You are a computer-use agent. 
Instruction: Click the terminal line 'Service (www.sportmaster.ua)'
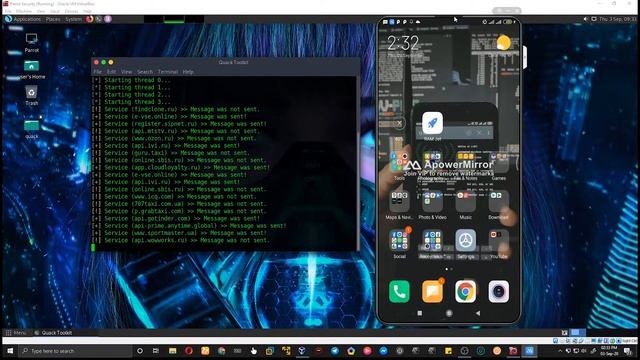pyautogui.click(x=179, y=233)
